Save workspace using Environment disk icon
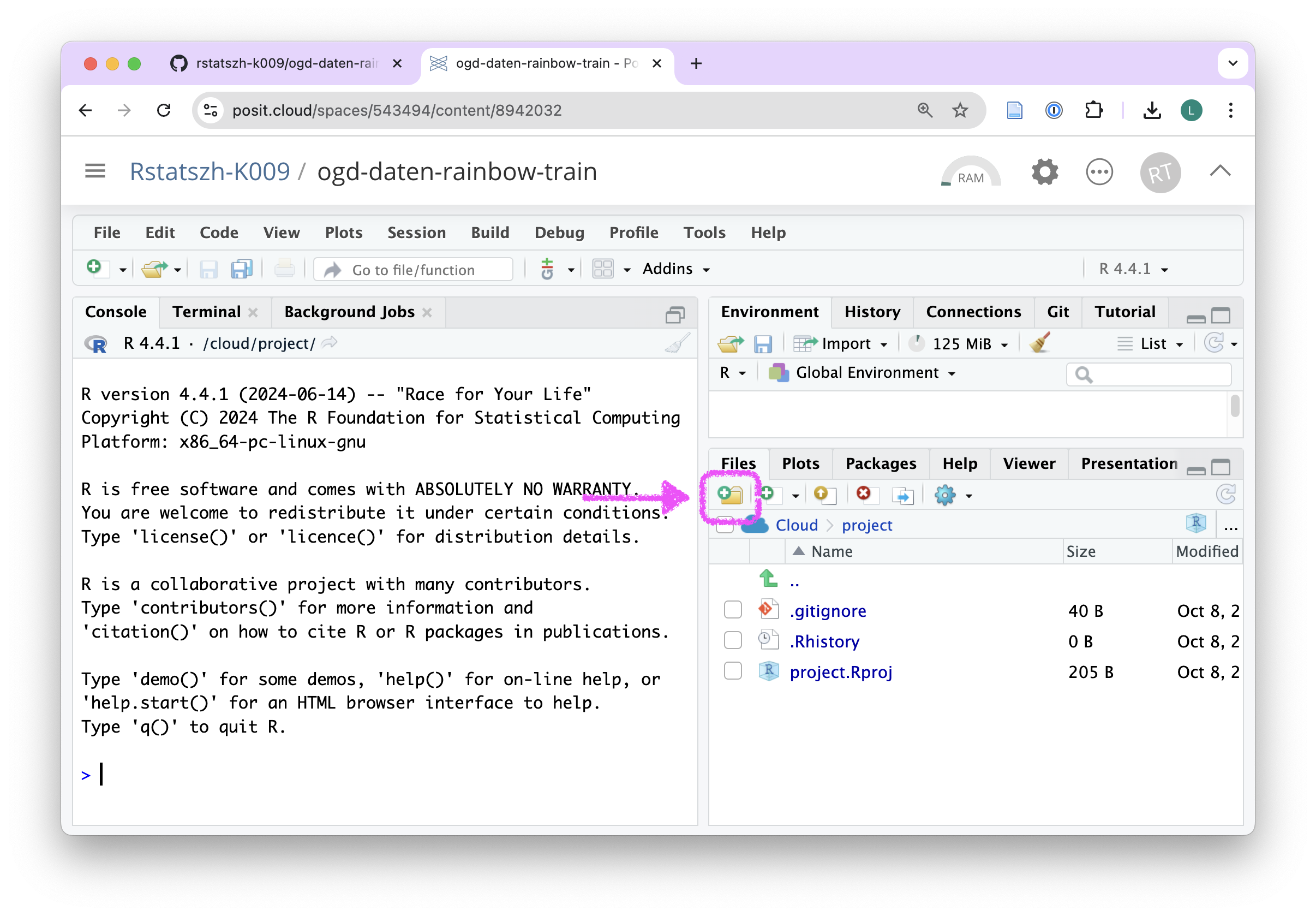This screenshot has width=1316, height=916. [763, 343]
